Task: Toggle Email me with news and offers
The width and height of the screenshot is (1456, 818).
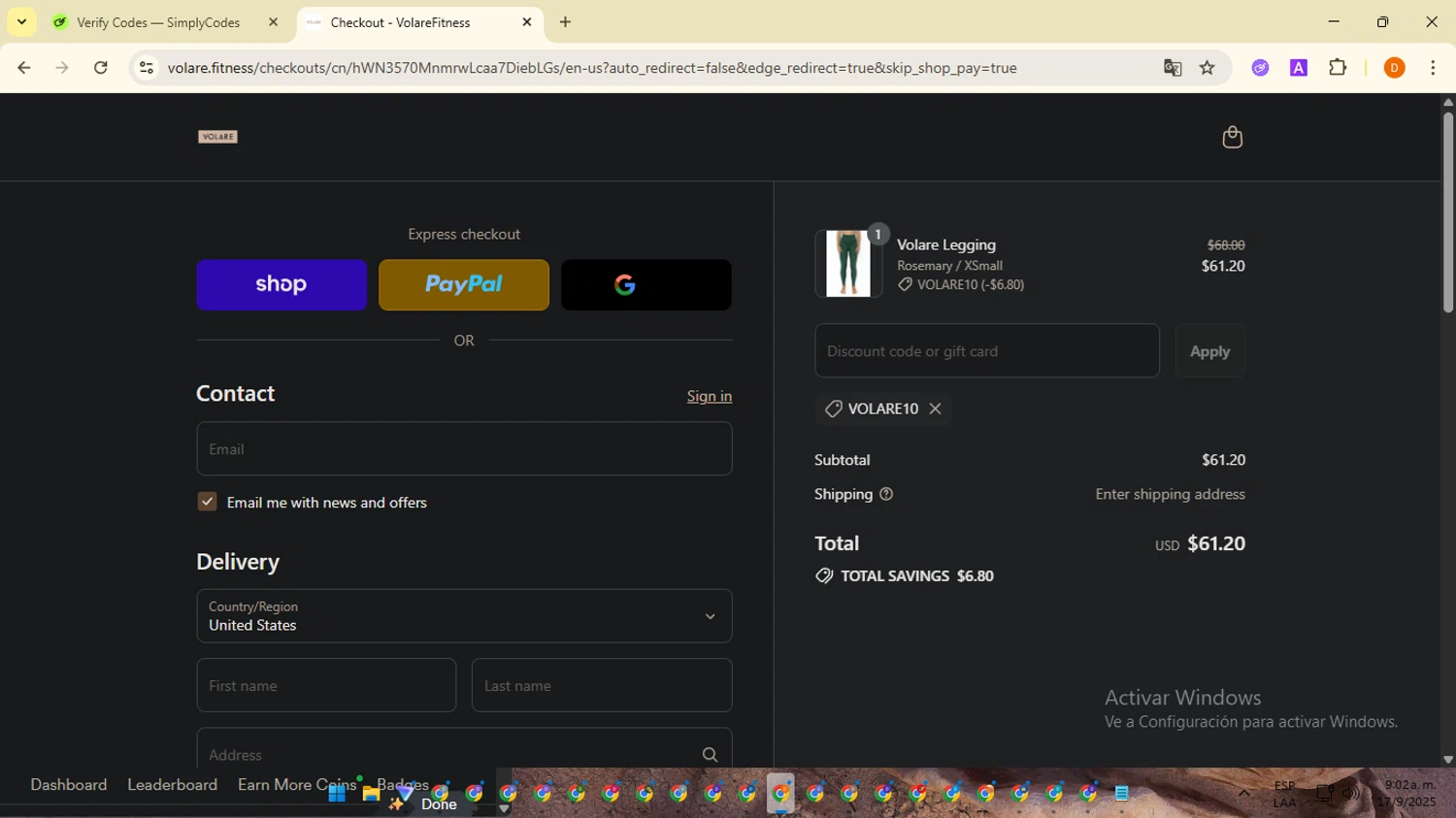Action: pyautogui.click(x=207, y=502)
